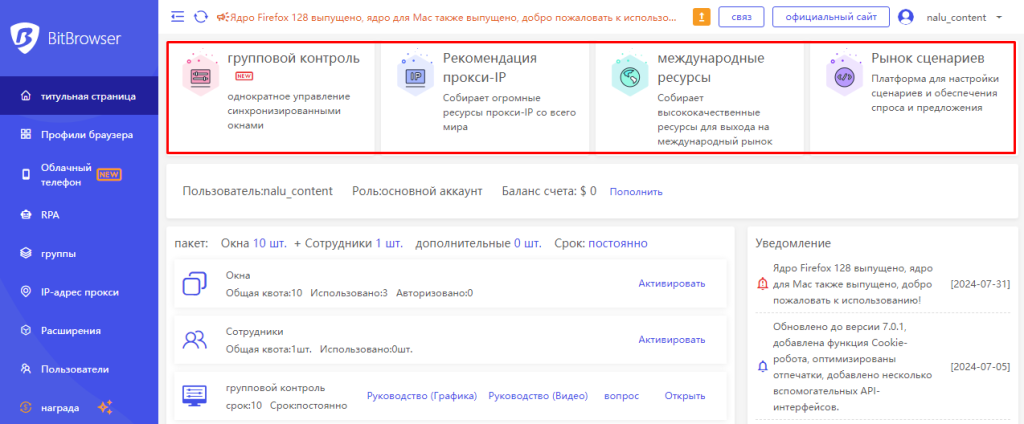Click 'Сотрудники 1 шт.' package link

(x=353, y=243)
